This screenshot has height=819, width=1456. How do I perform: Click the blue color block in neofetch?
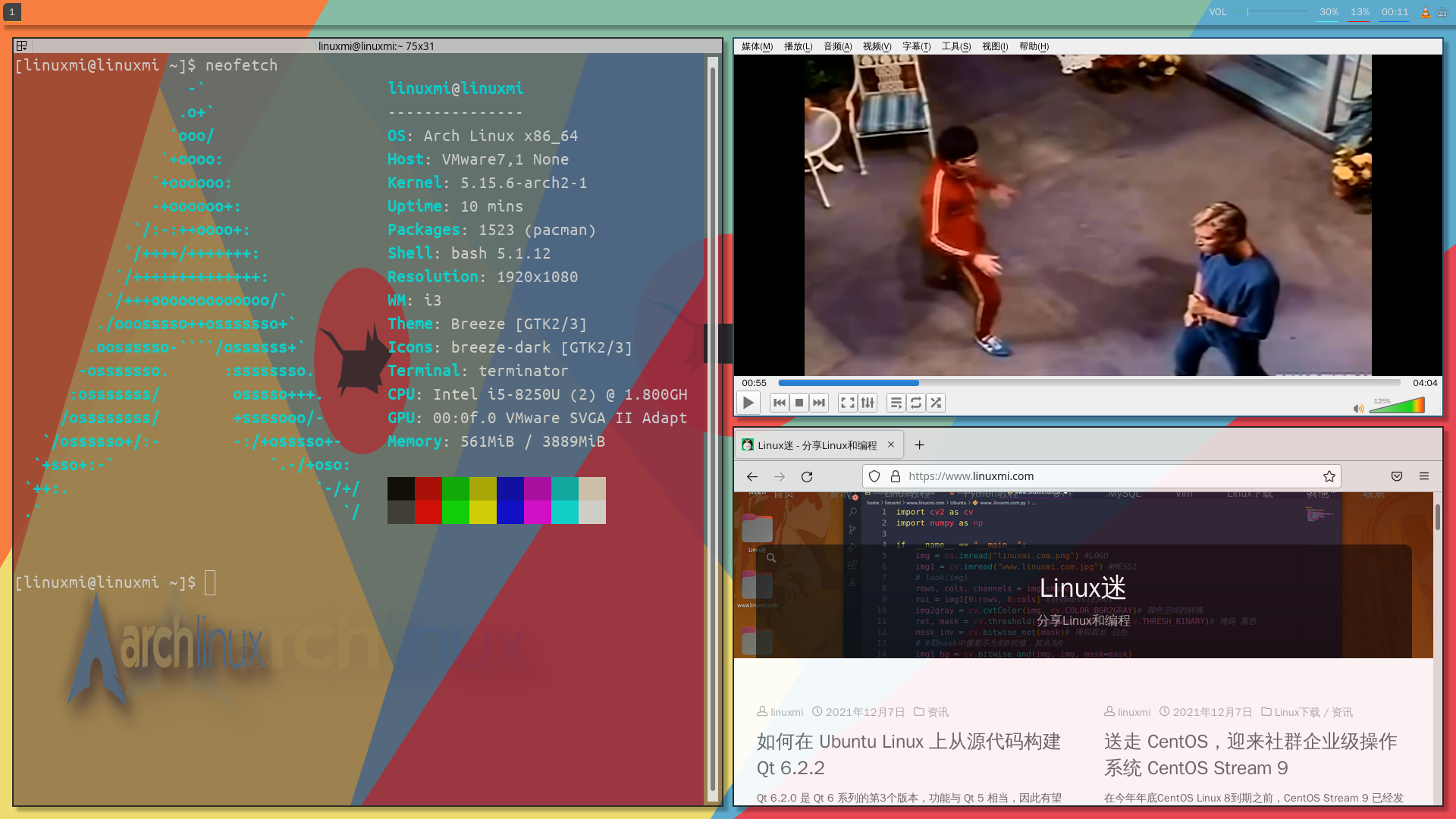(510, 500)
